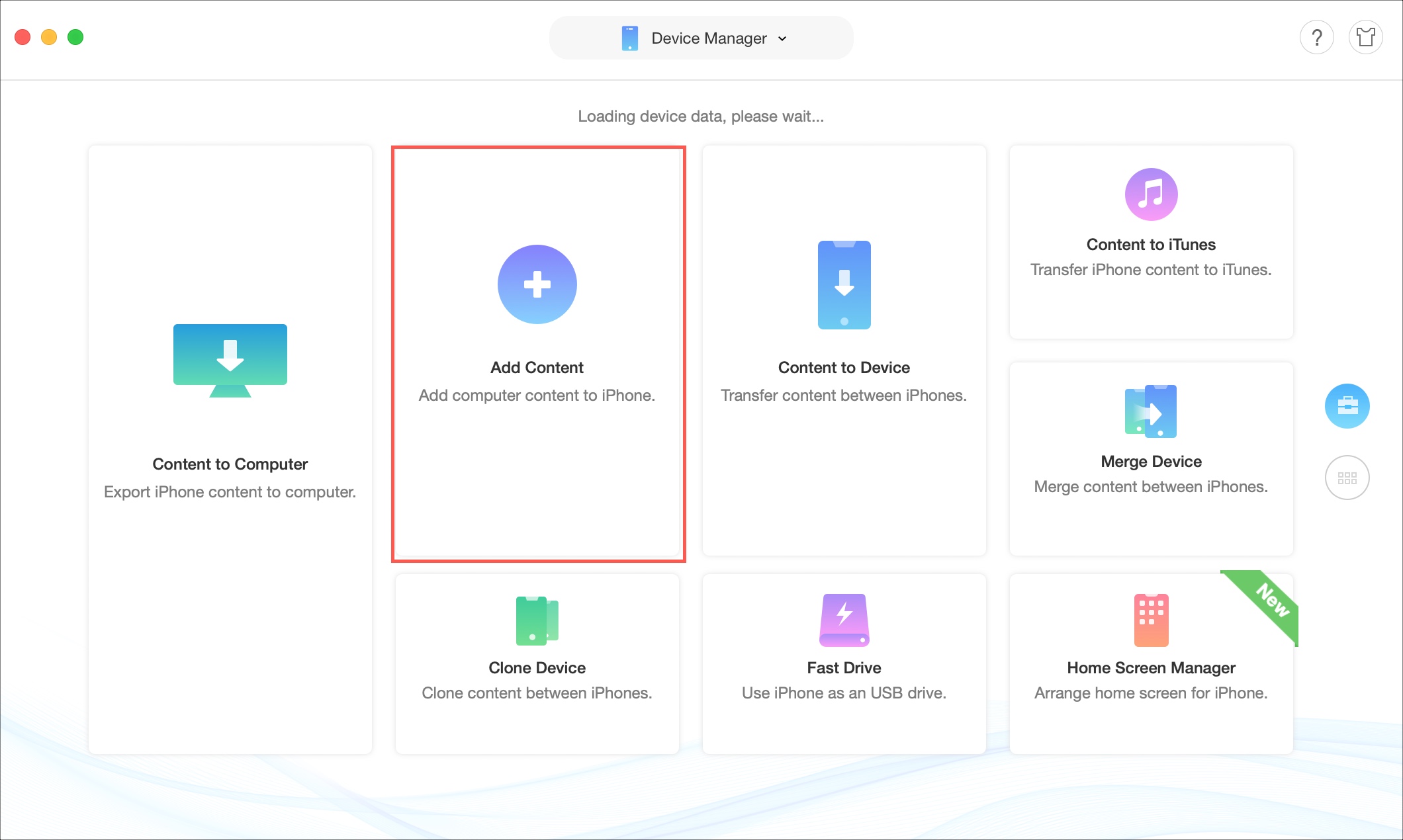This screenshot has width=1403, height=840.
Task: Select the Add Content title text
Action: 537,368
